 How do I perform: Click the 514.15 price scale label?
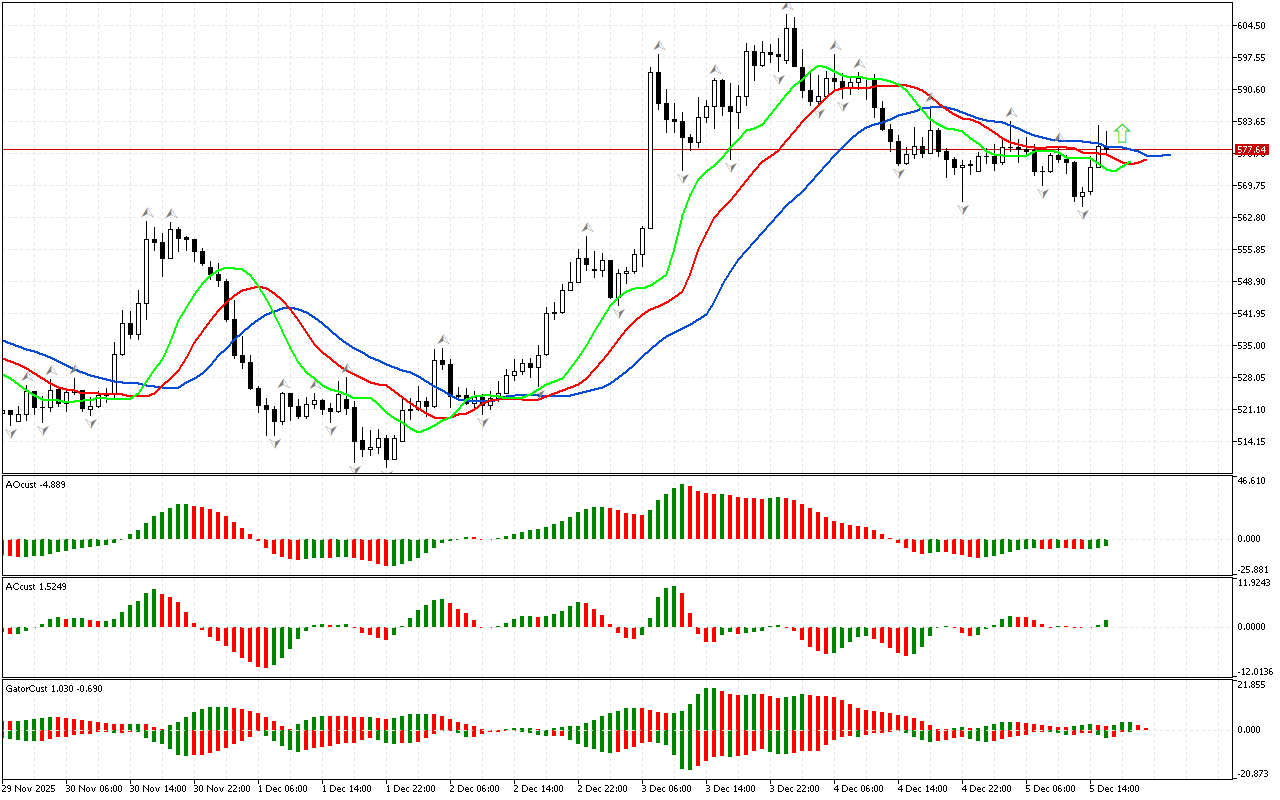[1252, 442]
